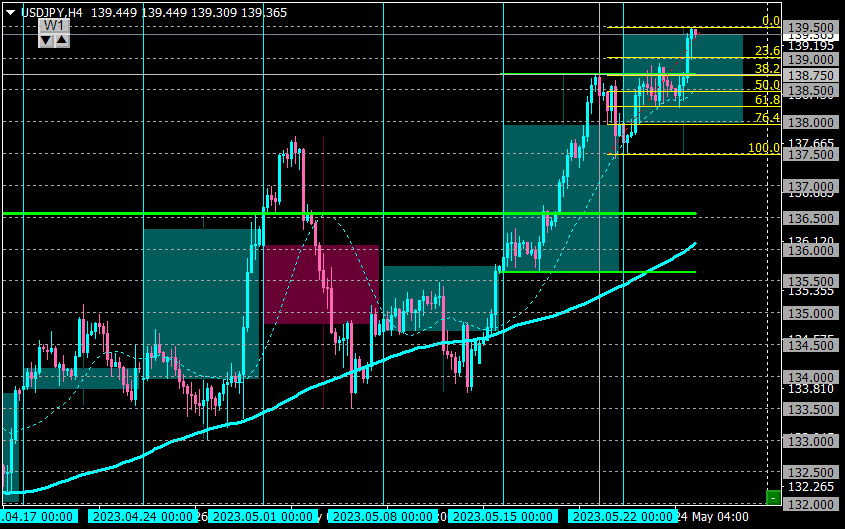Screen dimensions: 845x529
Task: Click the W1 timeframe label button
Action: tap(54, 25)
